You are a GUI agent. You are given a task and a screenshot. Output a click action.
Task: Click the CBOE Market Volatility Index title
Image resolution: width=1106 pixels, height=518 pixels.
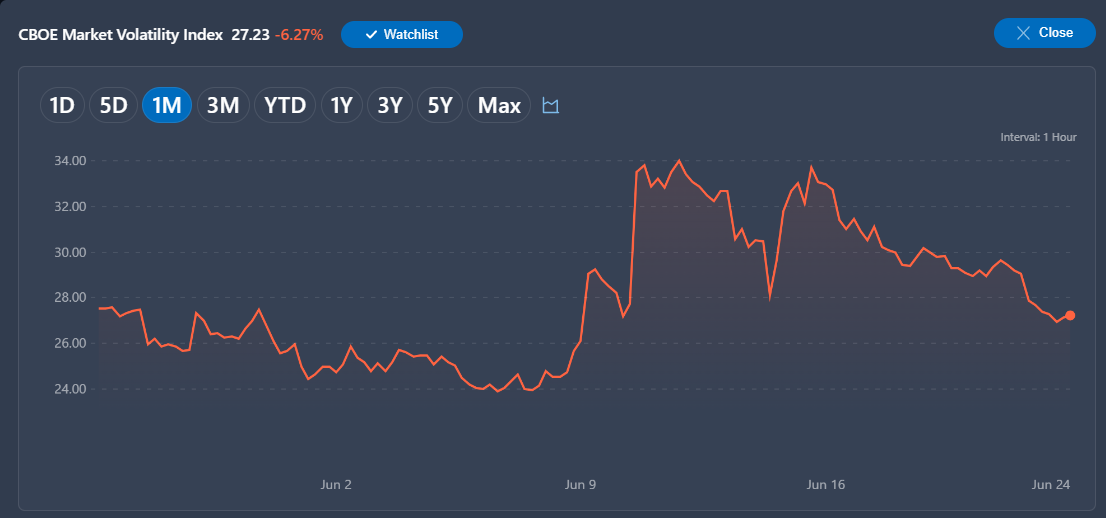pos(121,34)
